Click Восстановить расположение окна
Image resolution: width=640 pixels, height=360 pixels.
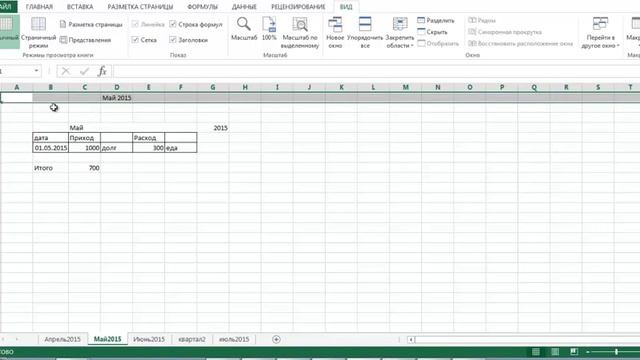(520, 43)
